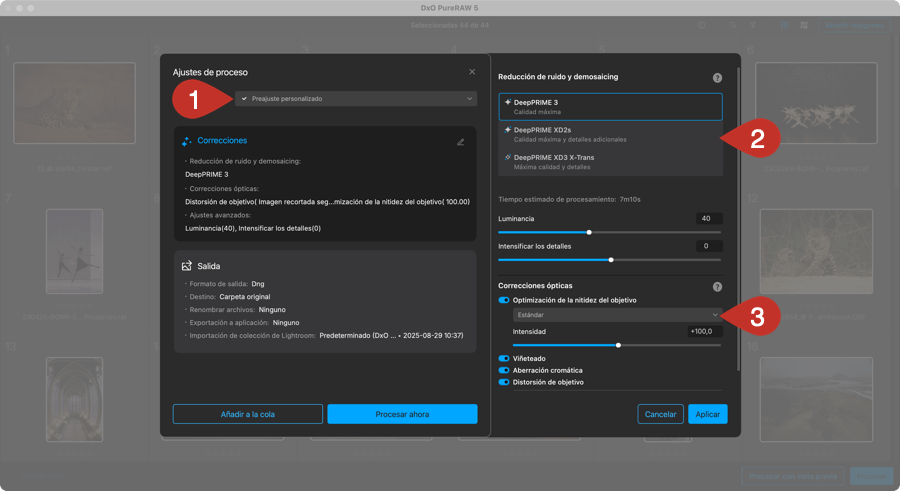This screenshot has width=900, height=491.
Task: Close the Ajustes de proceso dialog
Action: click(472, 72)
